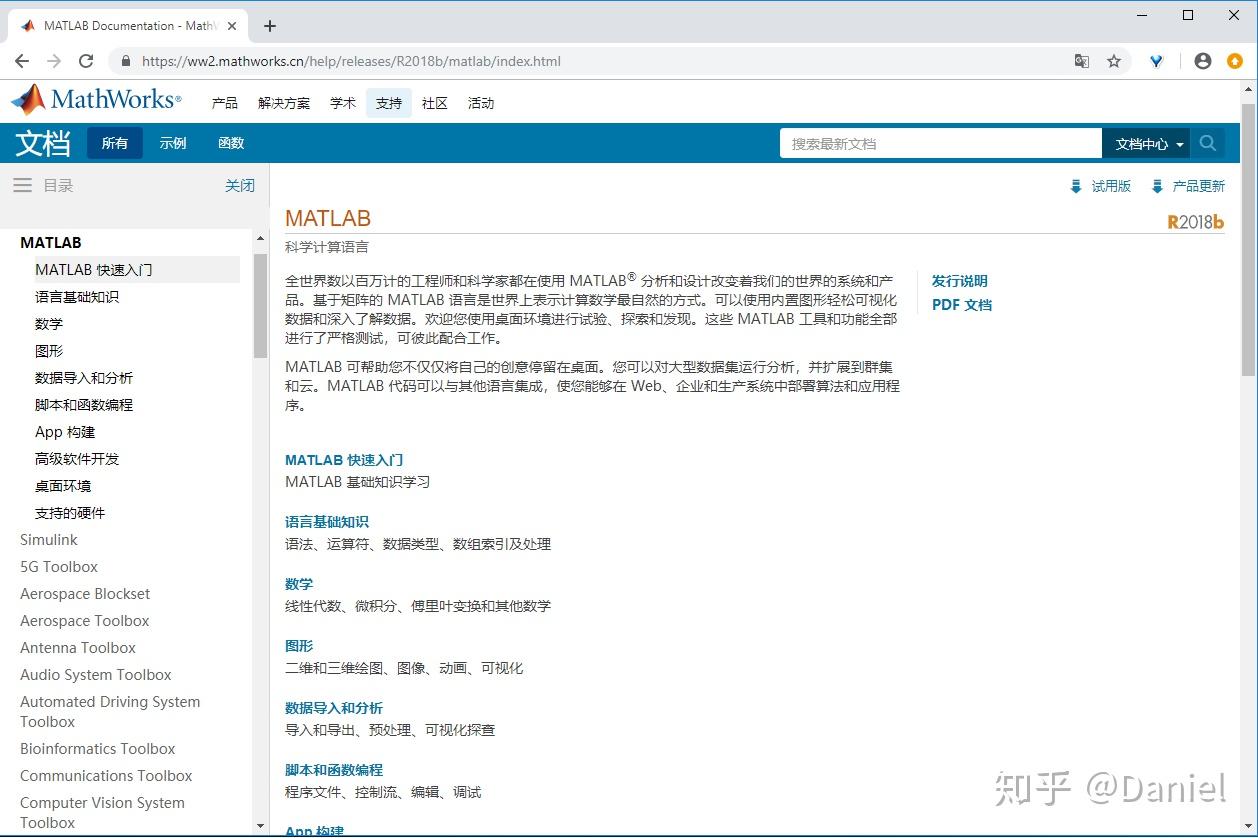
Task: Download via the PDF 文档 link
Action: (x=961, y=305)
